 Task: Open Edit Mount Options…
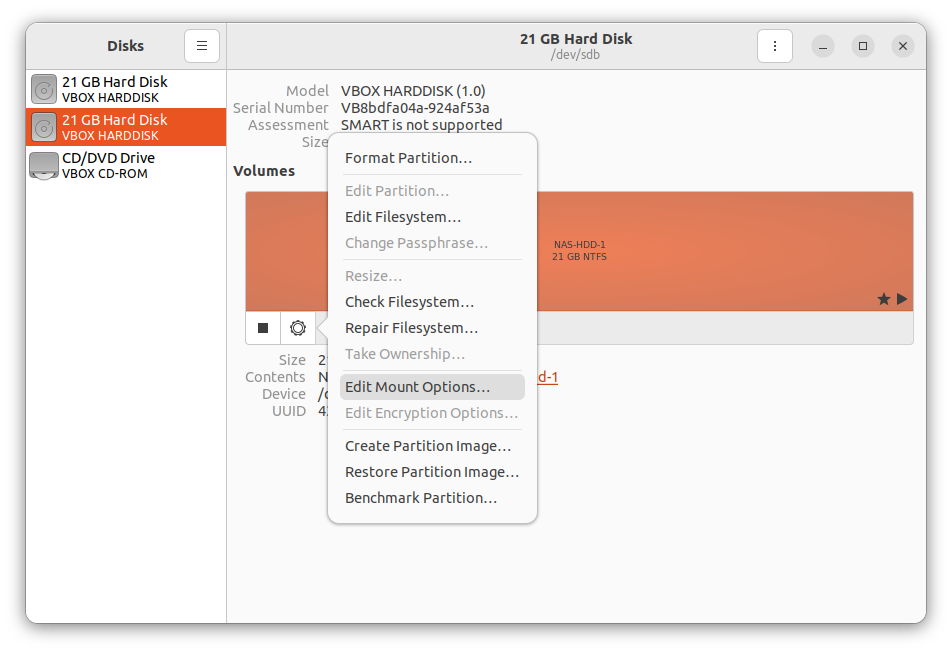coord(432,387)
